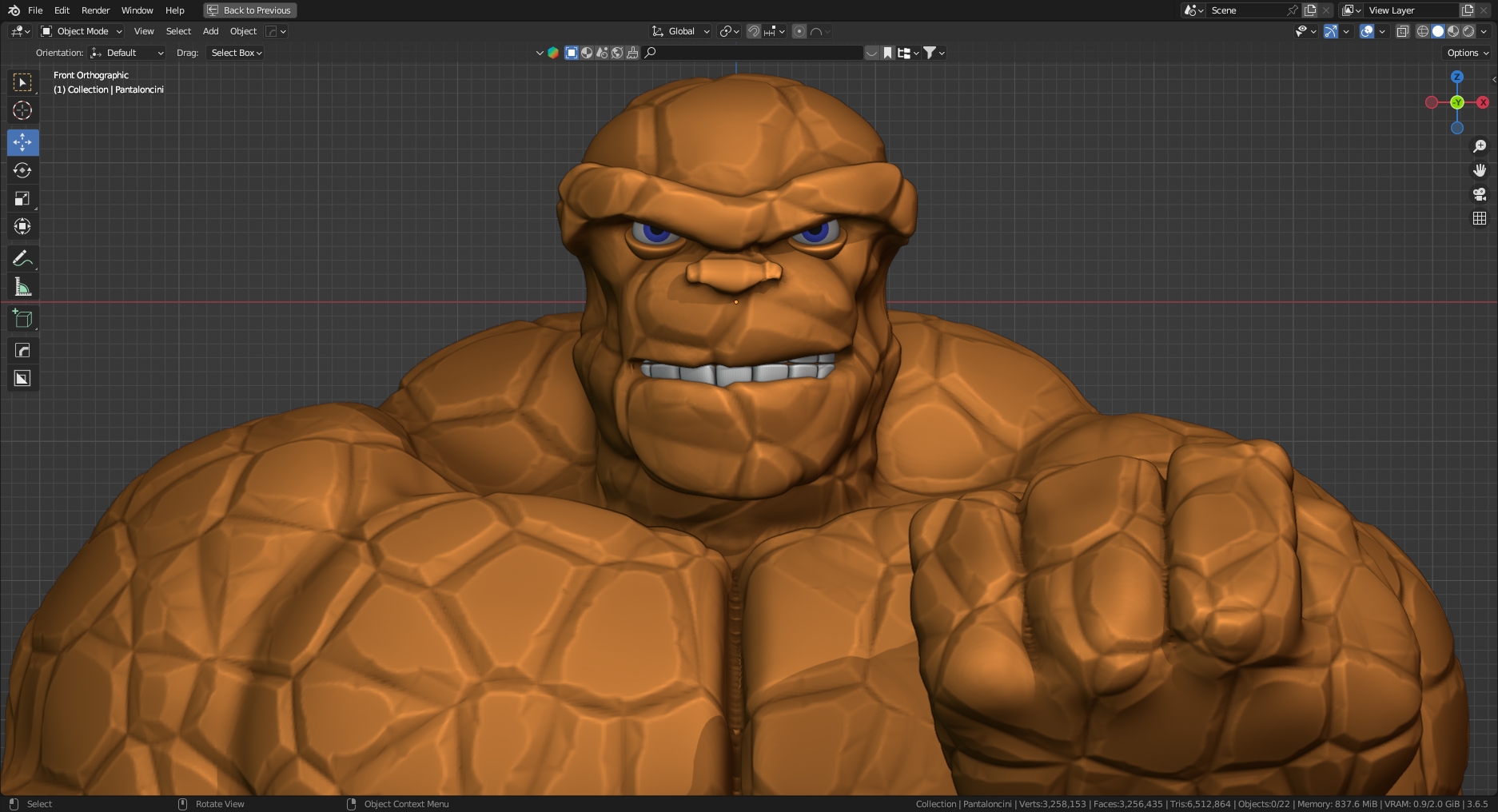Switch orthographic/perspective grid icon
This screenshot has height=812, width=1498.
1480,218
